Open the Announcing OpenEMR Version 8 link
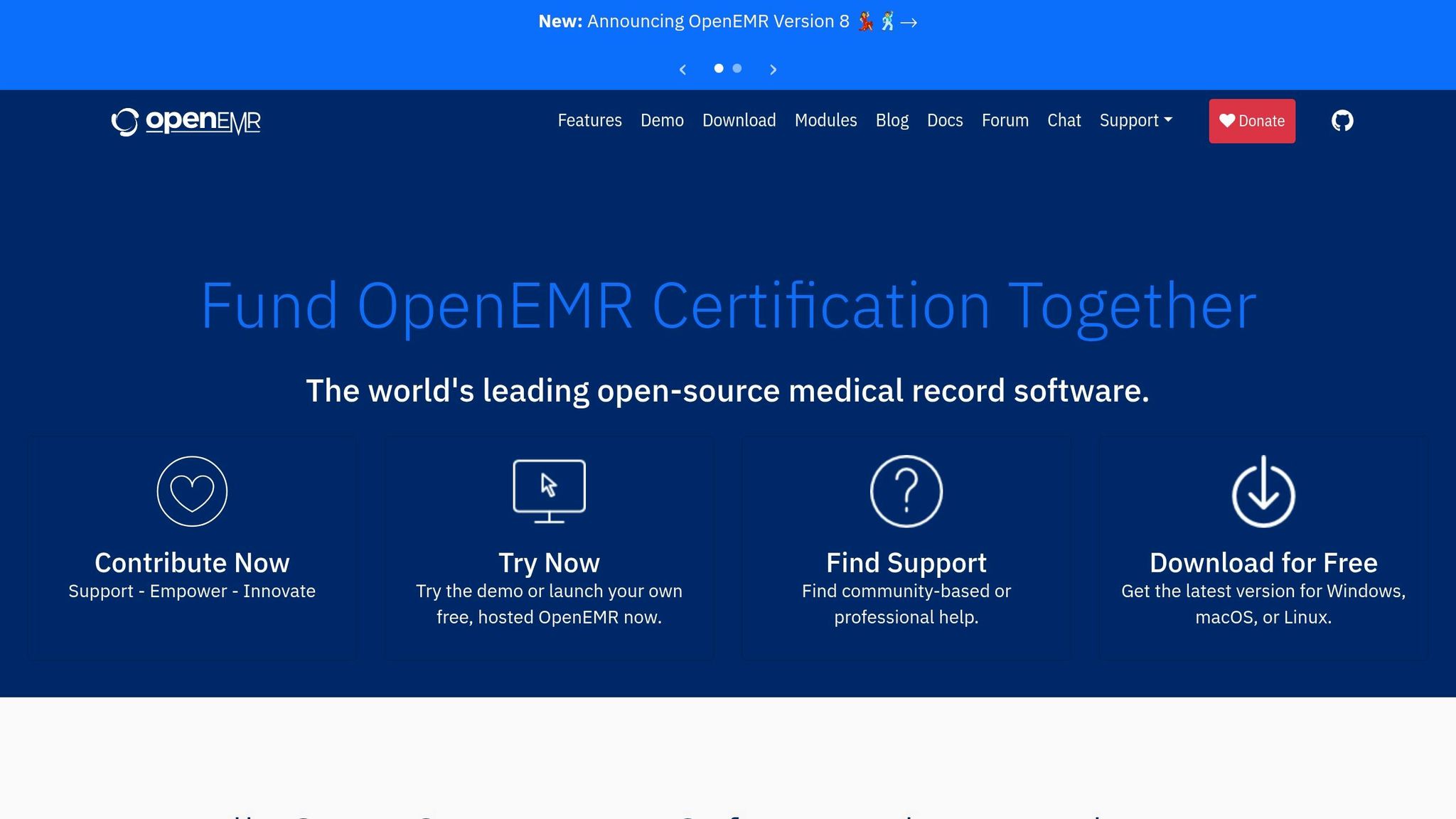 point(728,22)
